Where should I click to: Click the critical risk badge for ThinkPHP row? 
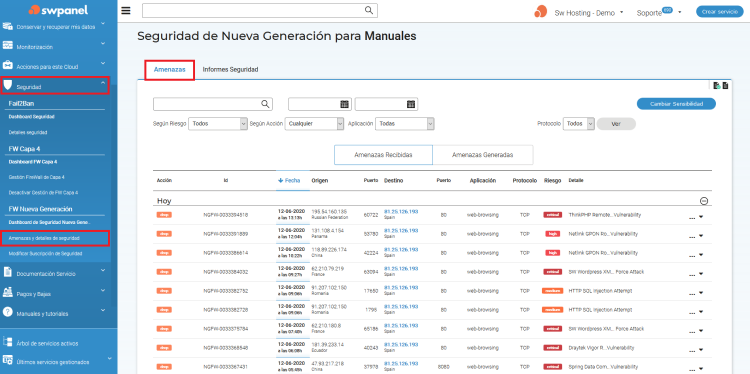[x=552, y=215]
